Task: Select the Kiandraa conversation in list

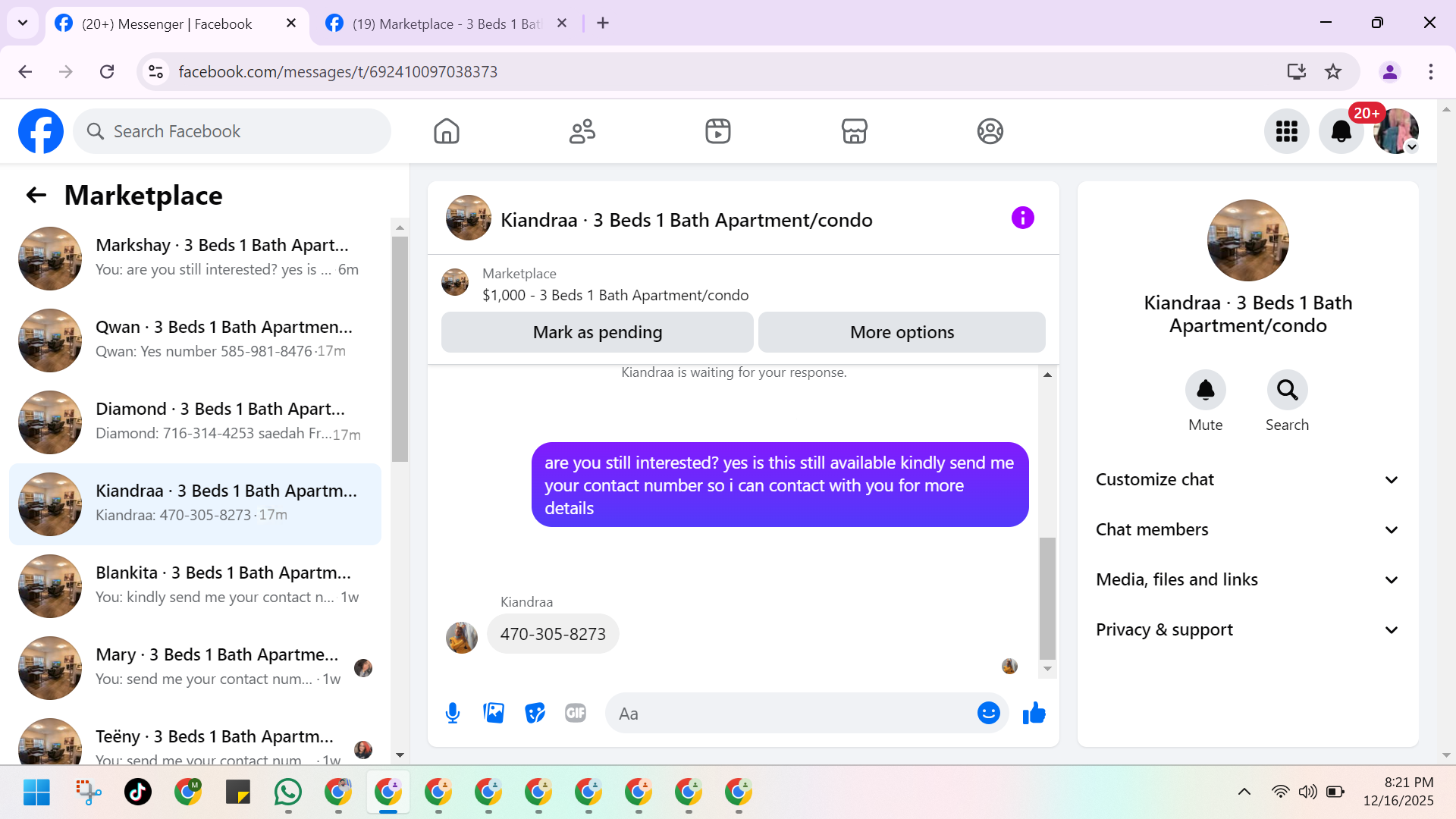Action: pyautogui.click(x=196, y=504)
